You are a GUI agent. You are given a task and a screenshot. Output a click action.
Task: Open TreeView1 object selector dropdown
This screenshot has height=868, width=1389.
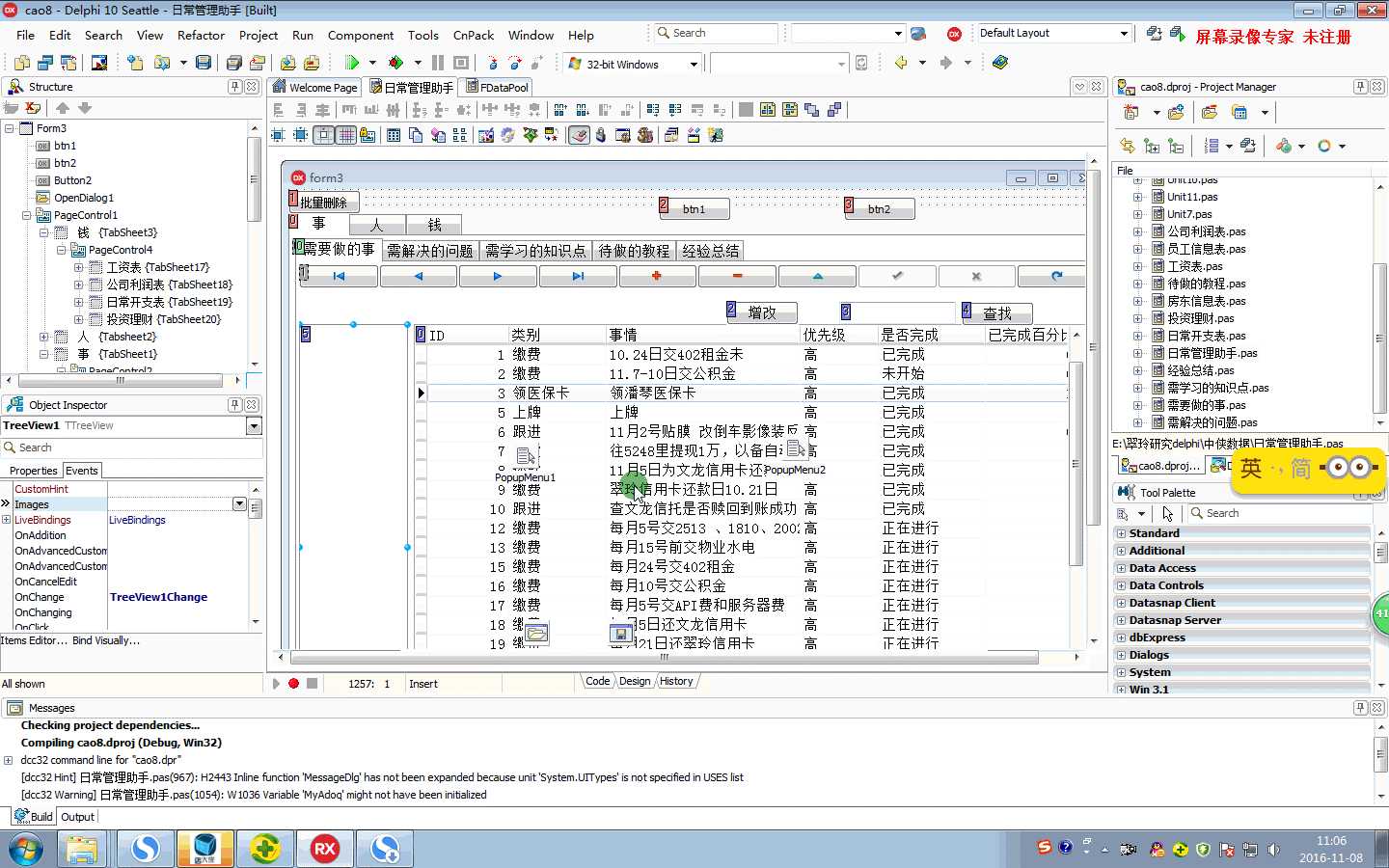(254, 426)
